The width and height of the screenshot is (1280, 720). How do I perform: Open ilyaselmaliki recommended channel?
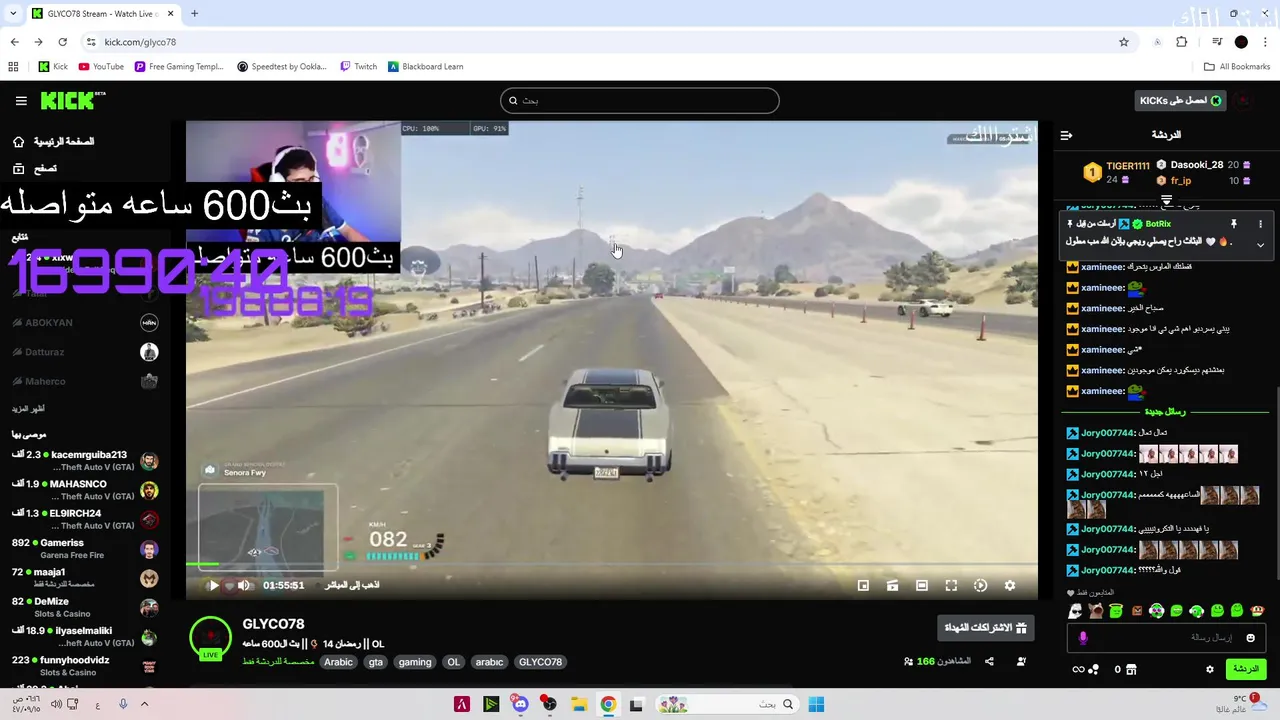click(85, 637)
